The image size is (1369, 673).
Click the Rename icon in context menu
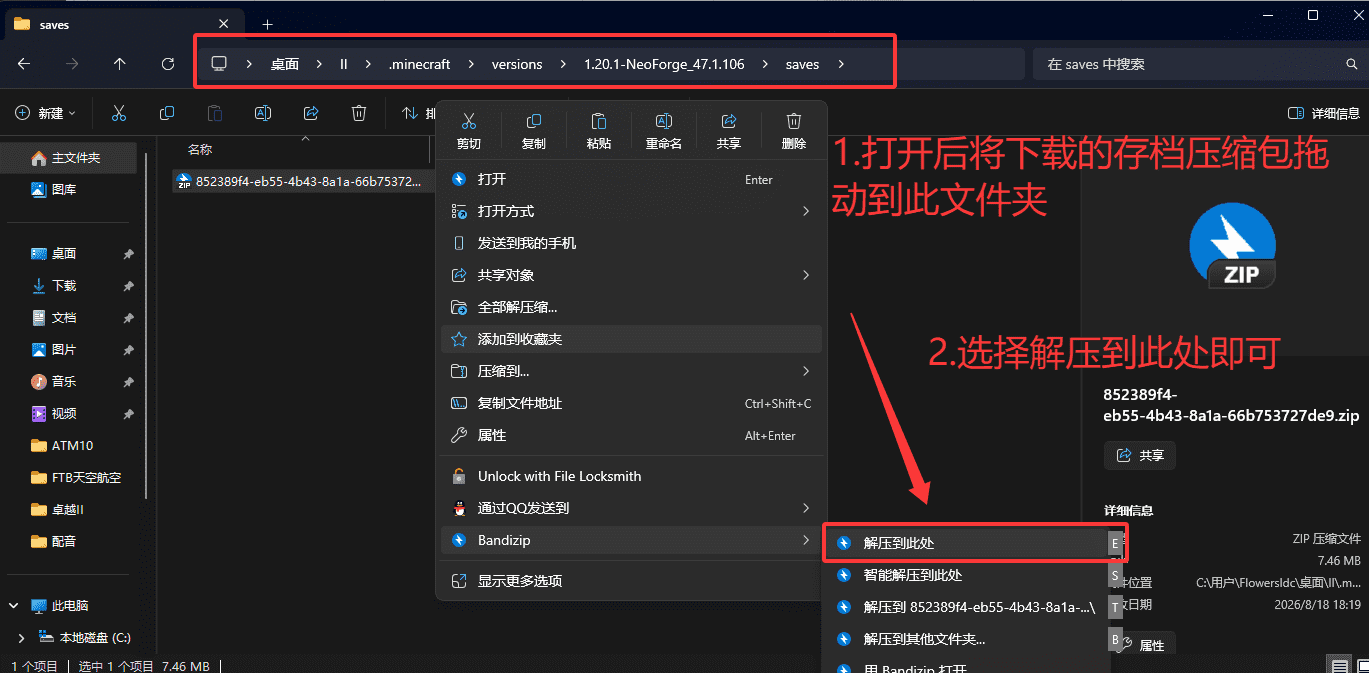663,121
